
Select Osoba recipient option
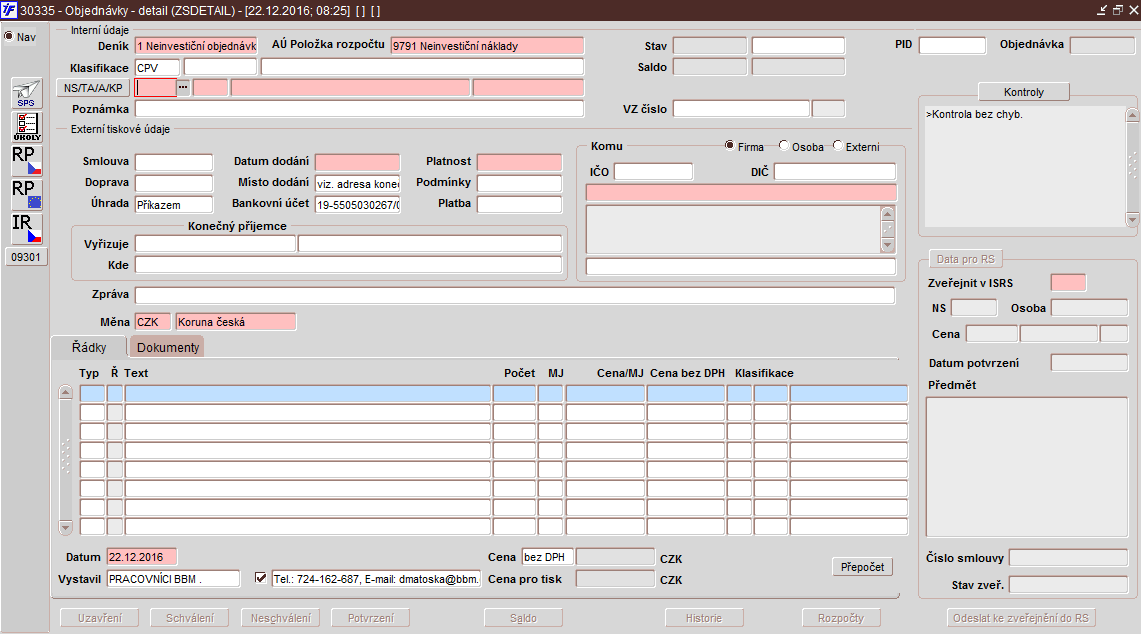[x=784, y=146]
